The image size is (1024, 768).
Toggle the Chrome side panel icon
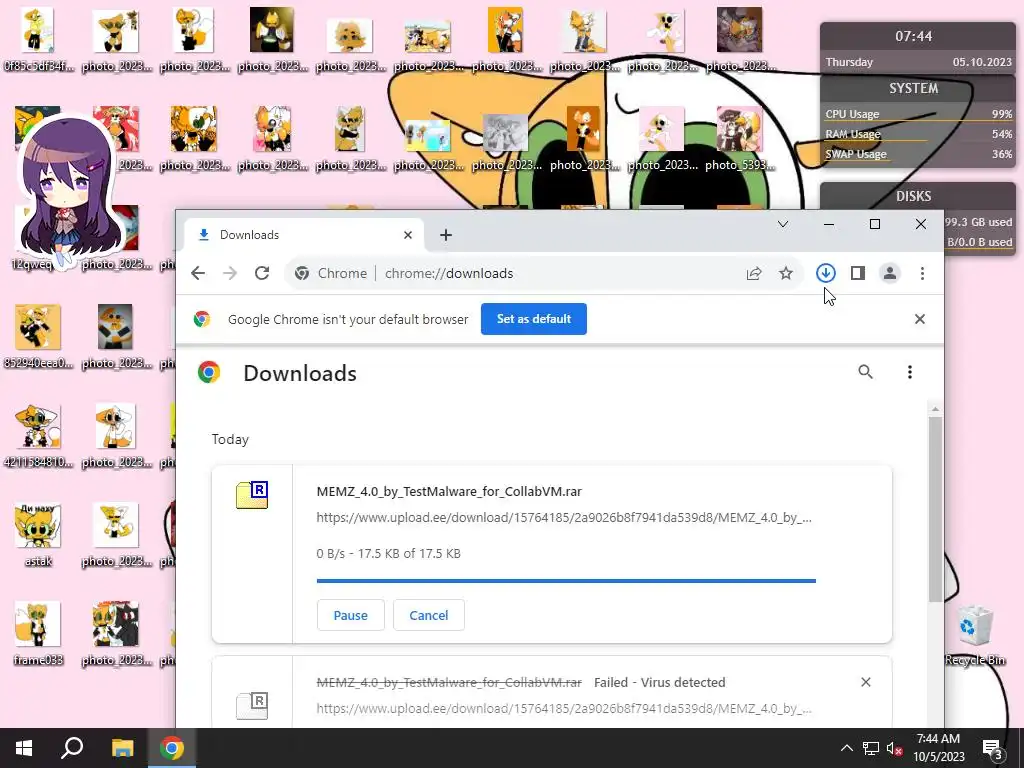click(857, 273)
